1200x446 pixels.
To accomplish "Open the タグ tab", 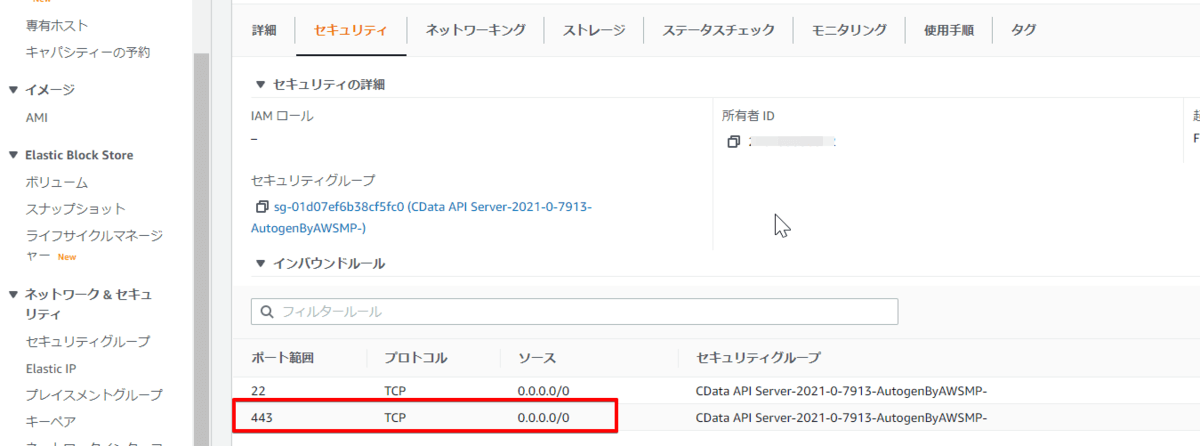I will click(1023, 30).
